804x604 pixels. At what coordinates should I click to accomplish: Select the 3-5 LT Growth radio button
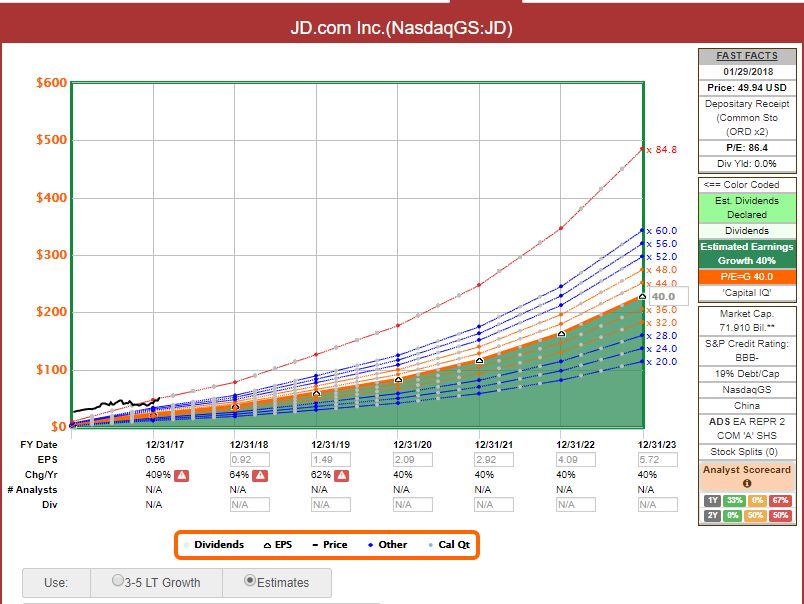click(x=116, y=581)
